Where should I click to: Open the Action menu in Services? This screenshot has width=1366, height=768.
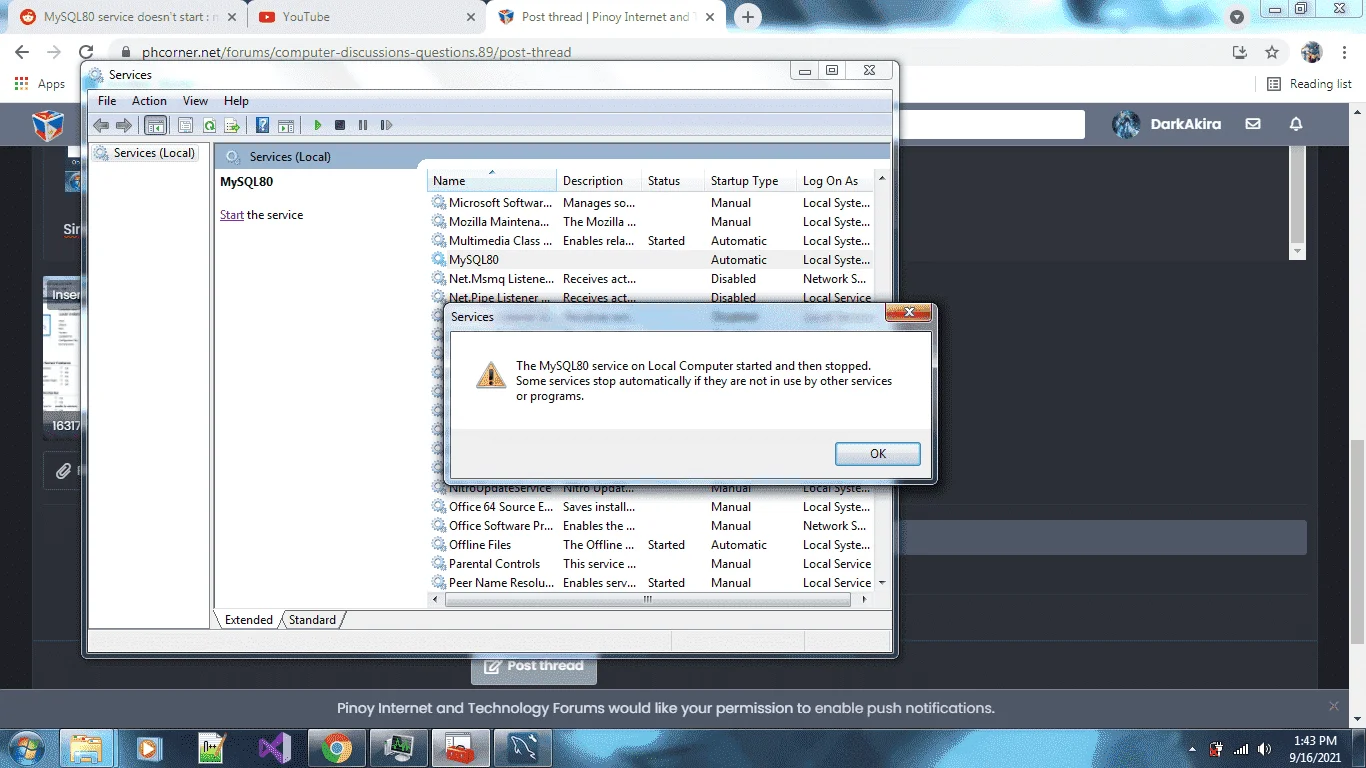[149, 101]
